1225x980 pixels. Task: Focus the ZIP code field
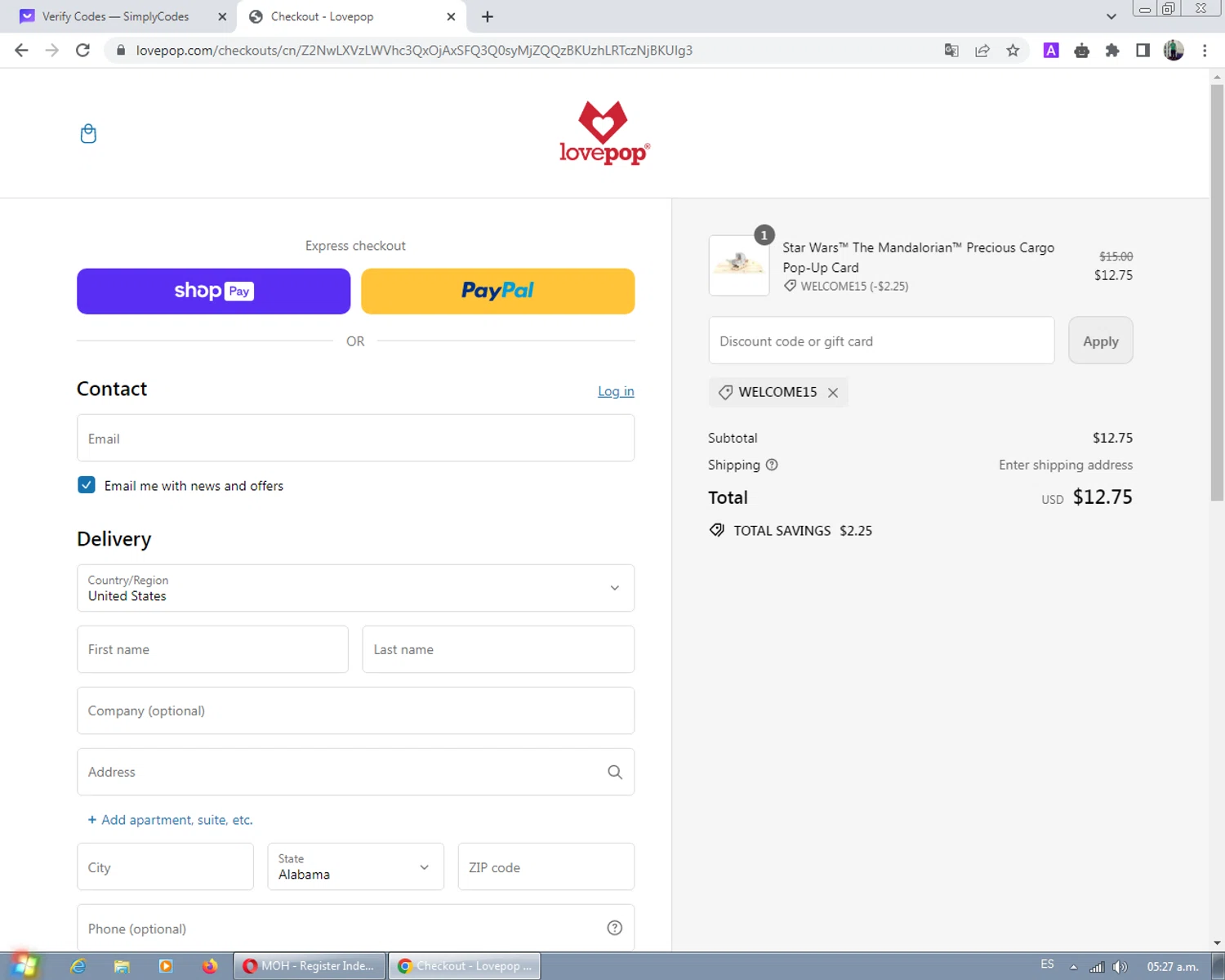[546, 866]
